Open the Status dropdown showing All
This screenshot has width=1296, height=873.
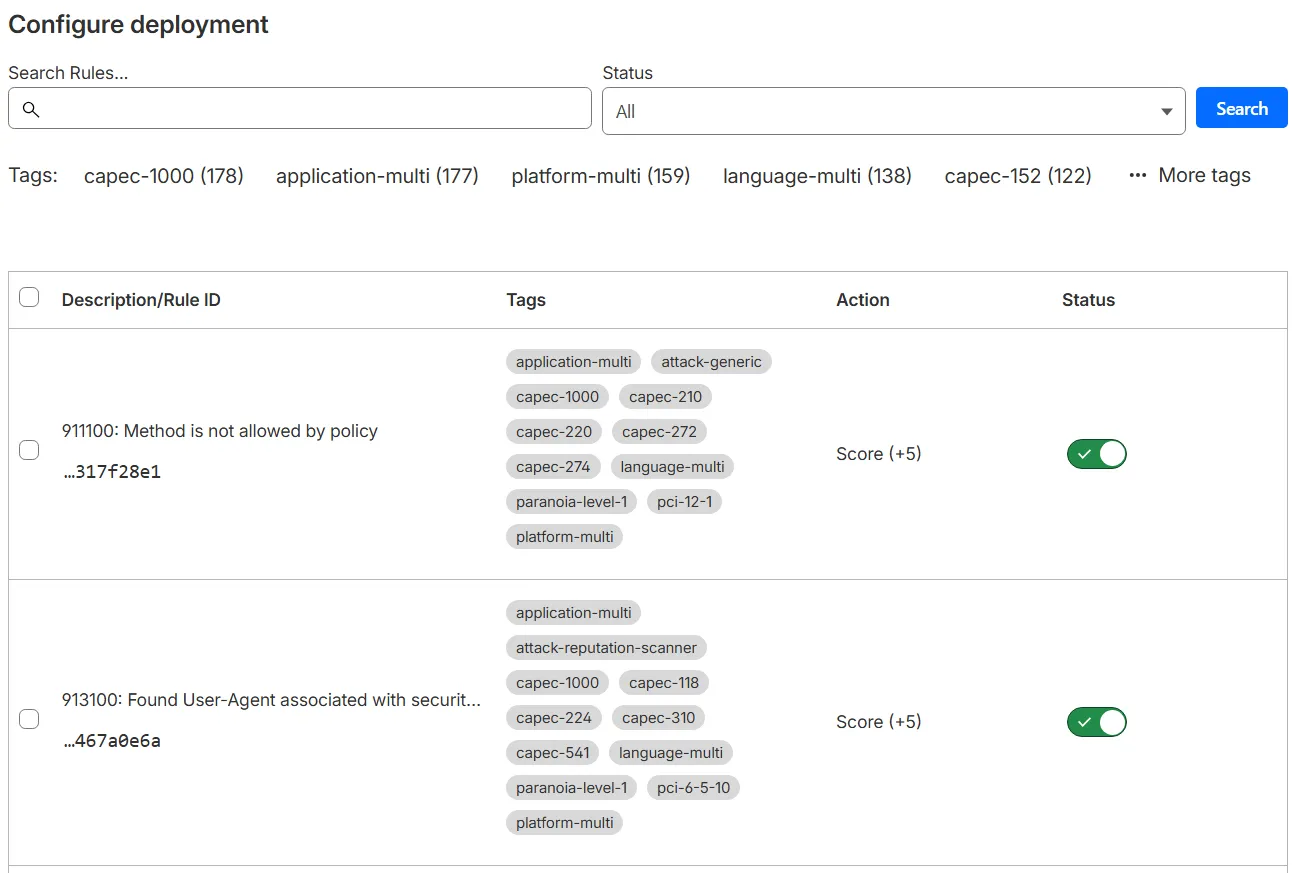(893, 109)
